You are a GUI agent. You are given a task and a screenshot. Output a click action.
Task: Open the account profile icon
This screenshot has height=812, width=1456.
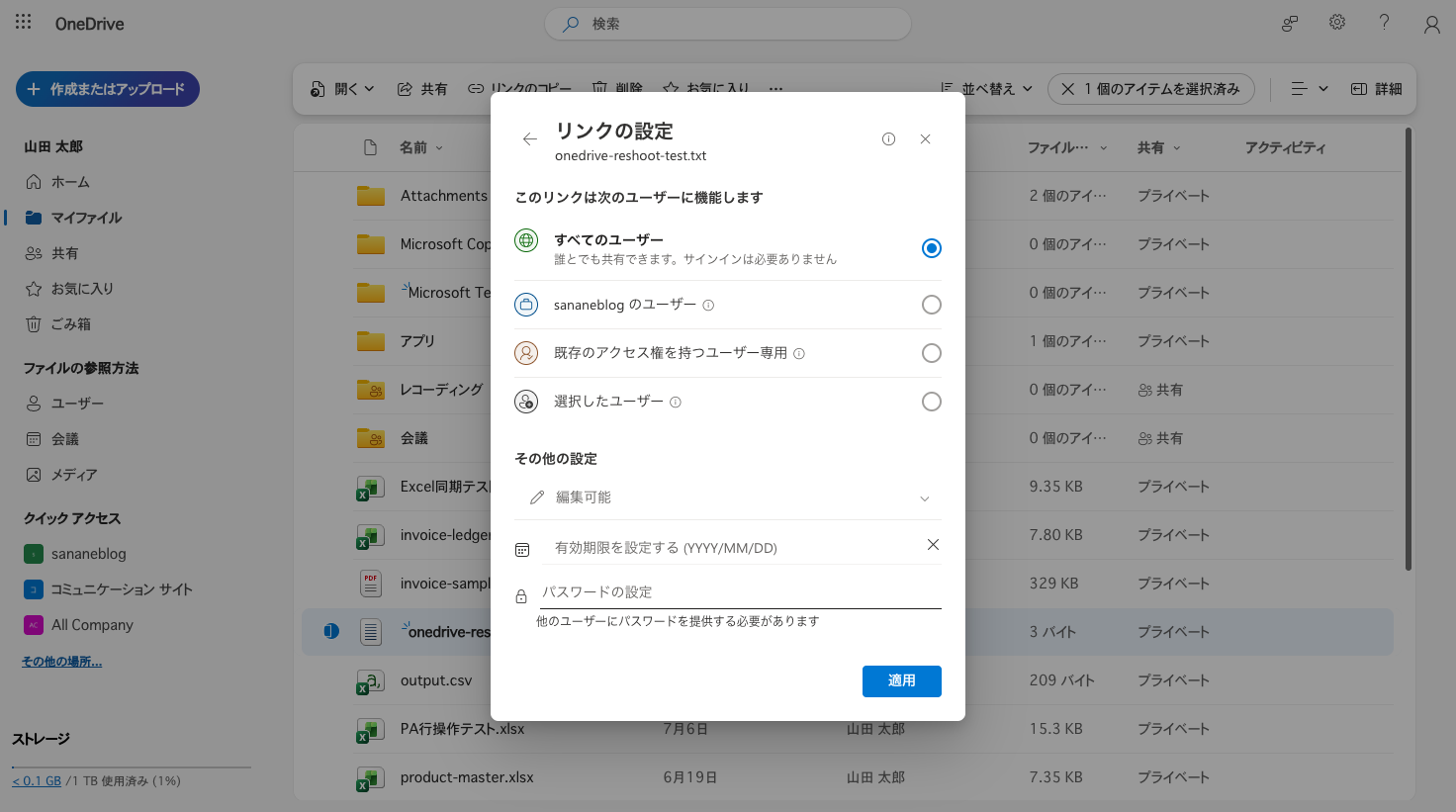(1431, 25)
